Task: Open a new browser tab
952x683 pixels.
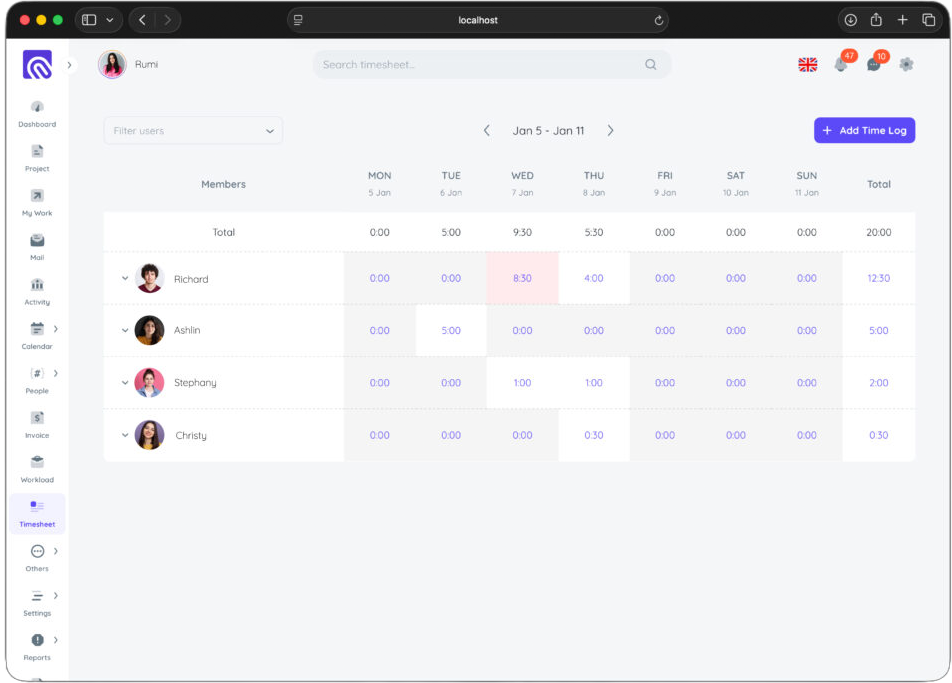Action: [x=903, y=20]
